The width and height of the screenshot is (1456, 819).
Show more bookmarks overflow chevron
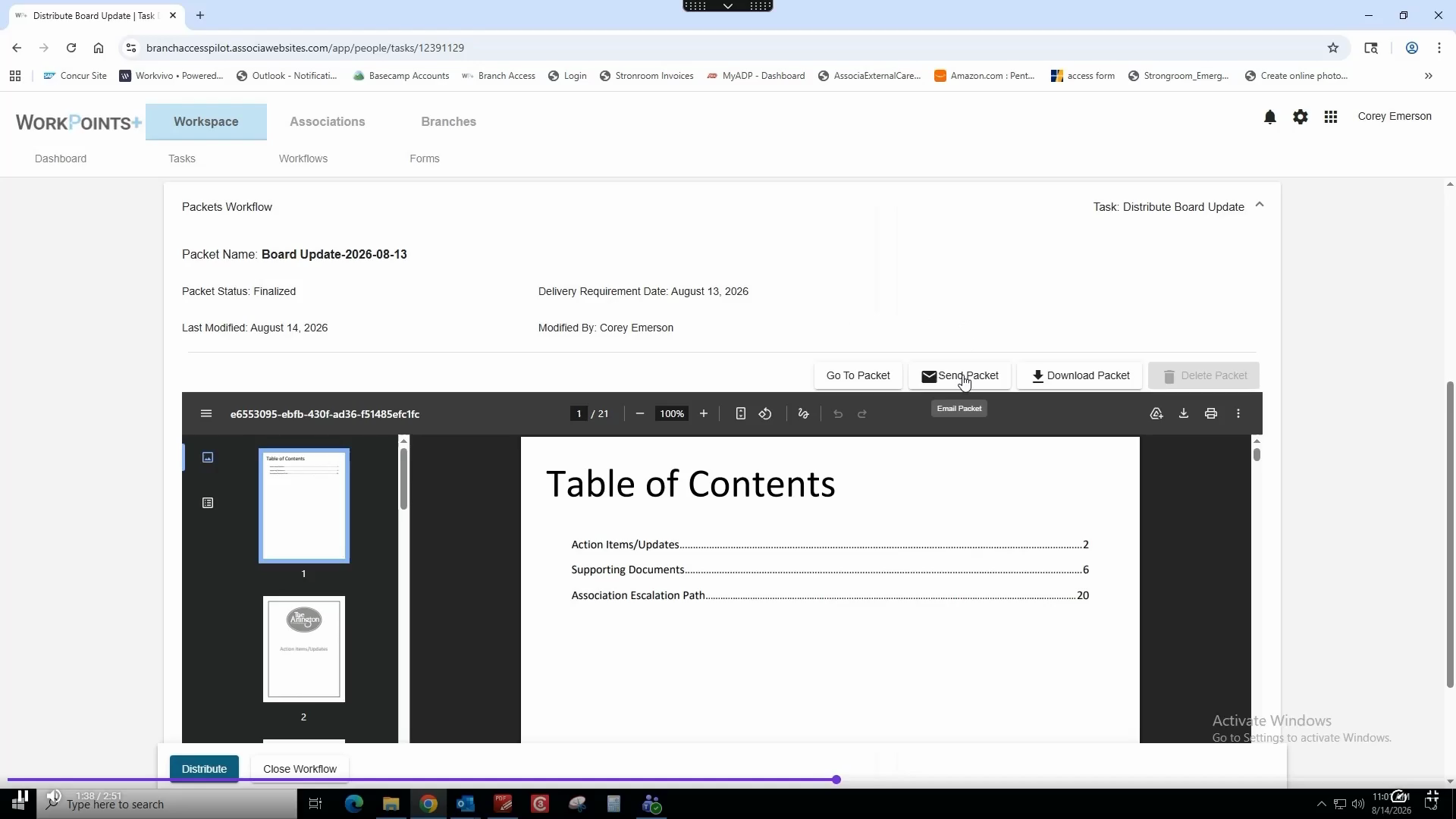1429,76
